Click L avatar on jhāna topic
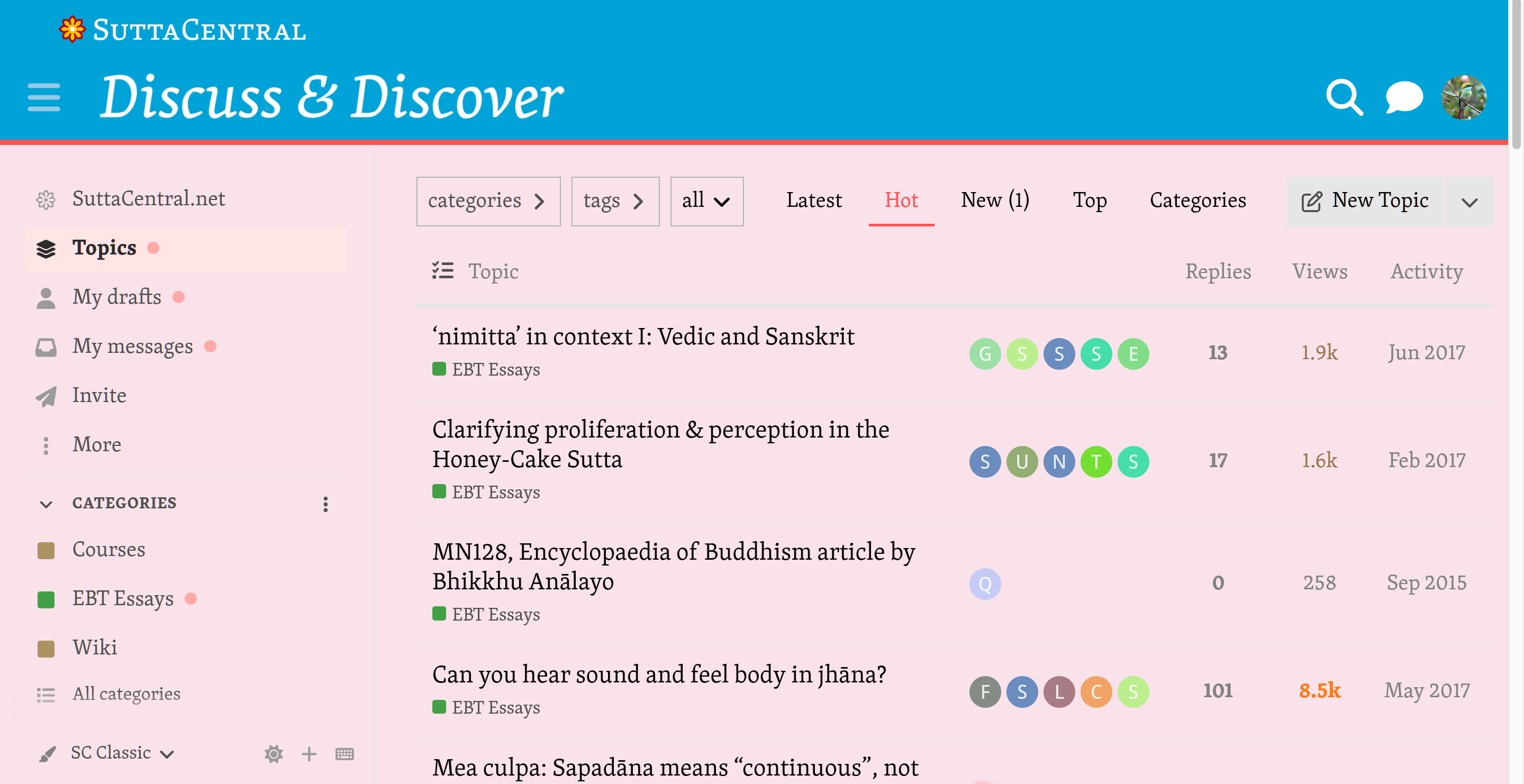Image resolution: width=1524 pixels, height=784 pixels. coord(1059,691)
